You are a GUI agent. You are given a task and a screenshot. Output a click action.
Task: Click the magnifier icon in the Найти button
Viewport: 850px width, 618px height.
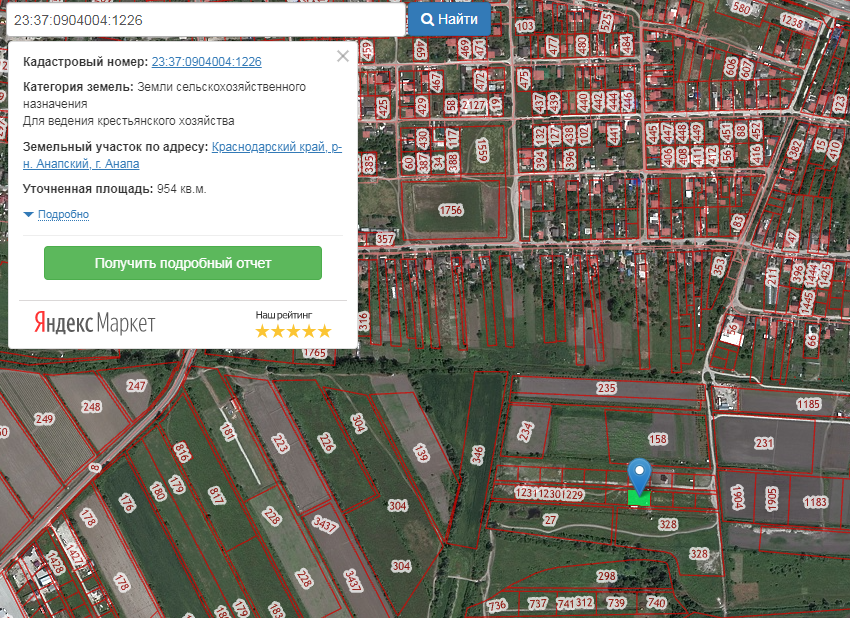tap(427, 20)
